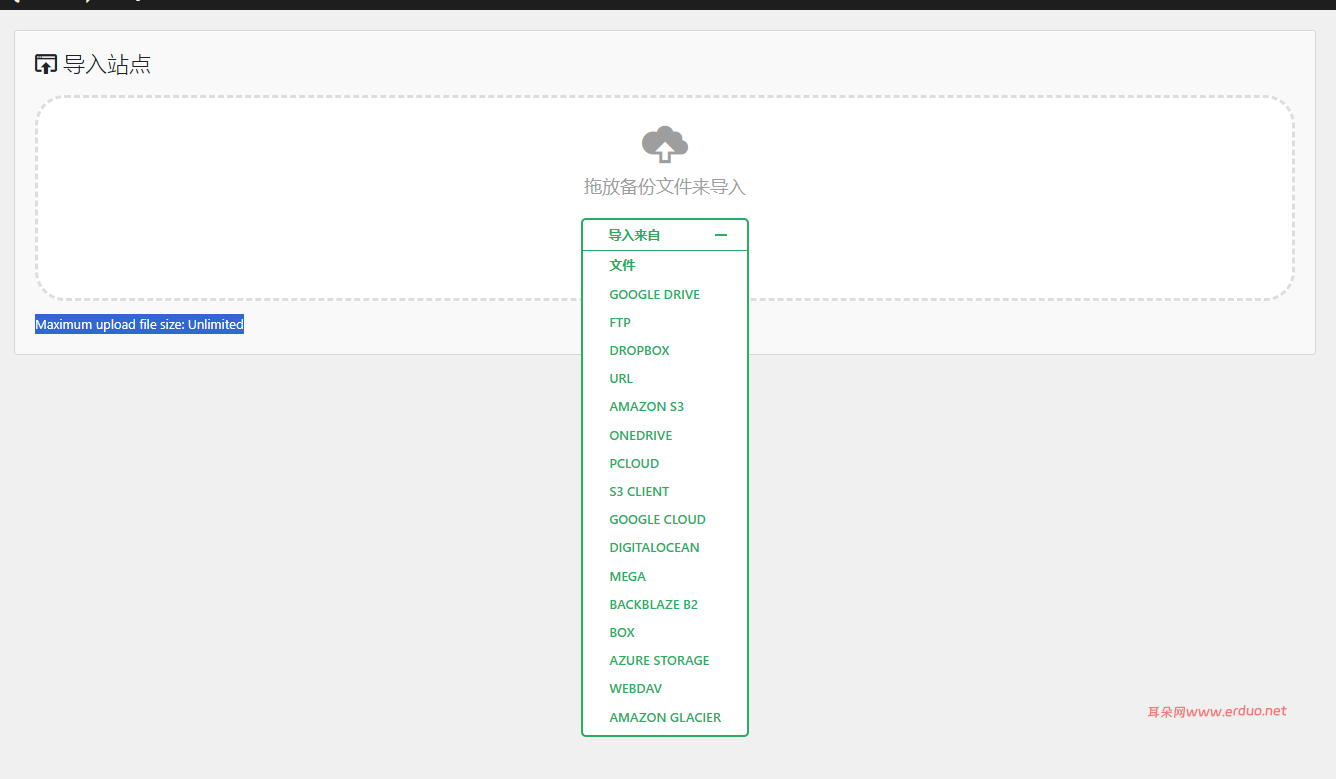The image size is (1336, 779).
Task: Select GOOGLE DRIVE import option
Action: point(654,294)
